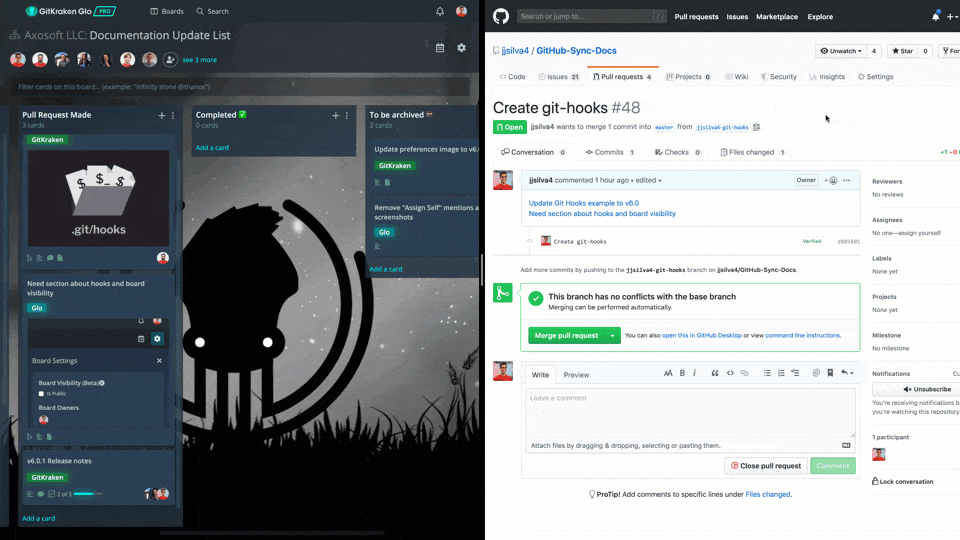Click green GitKraken label on v6.0.1 Release notes card

click(x=47, y=478)
